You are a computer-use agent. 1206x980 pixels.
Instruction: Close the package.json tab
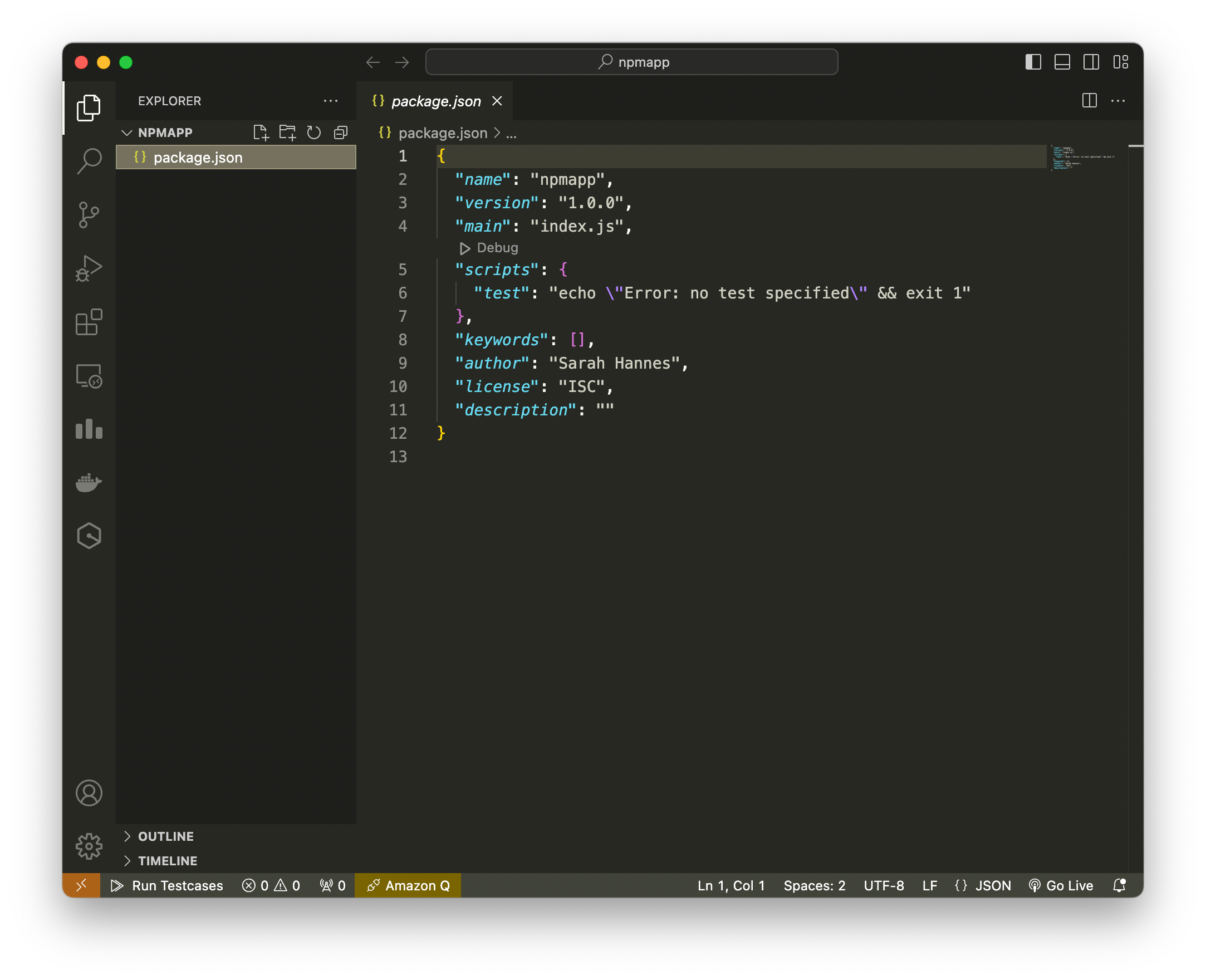497,101
